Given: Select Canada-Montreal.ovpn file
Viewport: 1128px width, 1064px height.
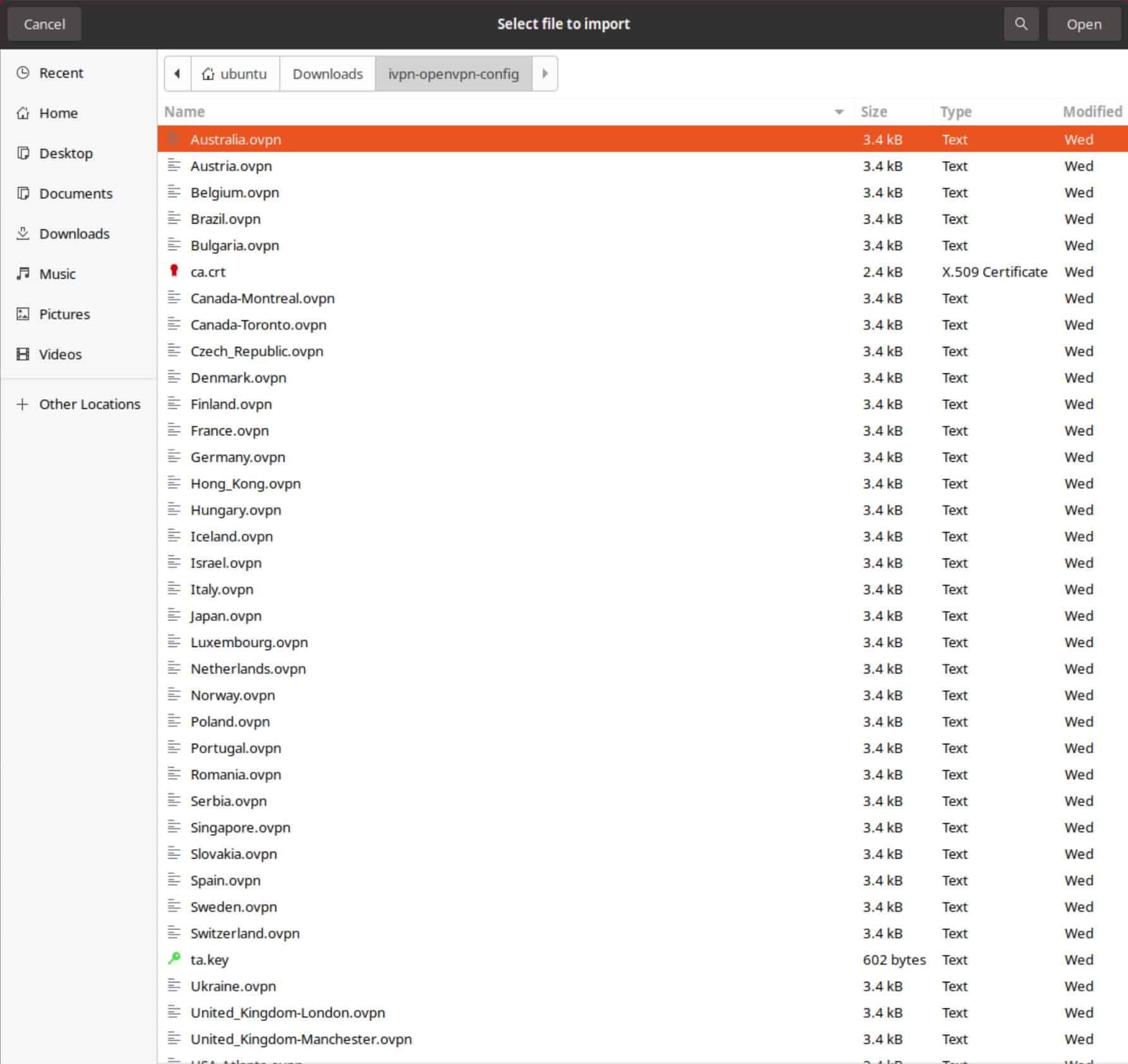Looking at the screenshot, I should pos(642,298).
